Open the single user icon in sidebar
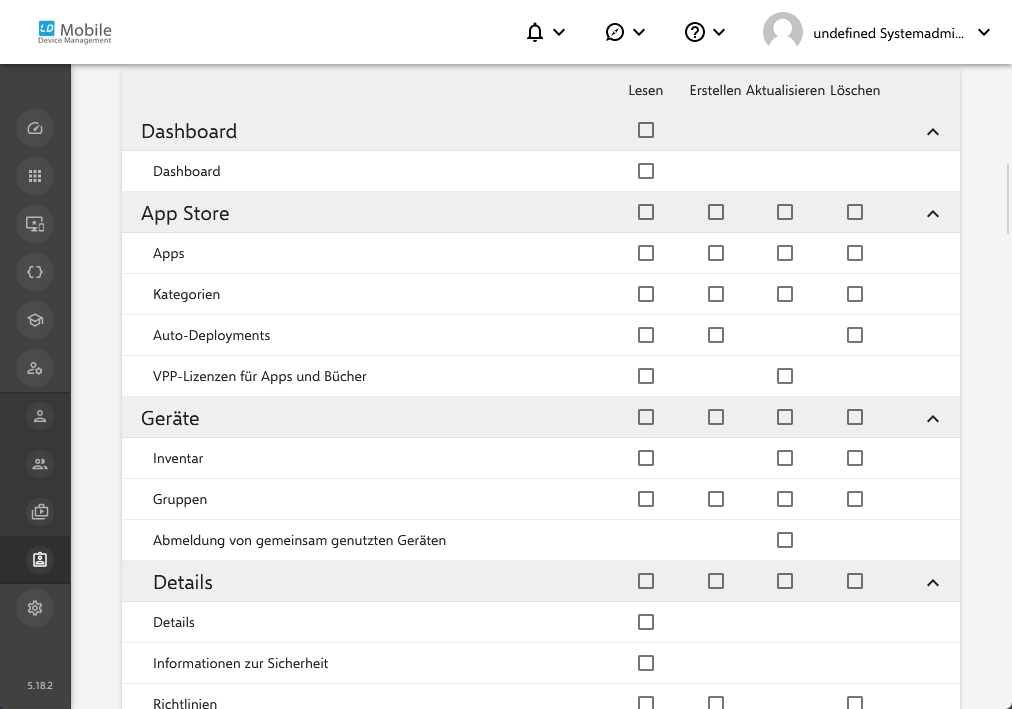Screen dimensions: 1012x709 39,416
